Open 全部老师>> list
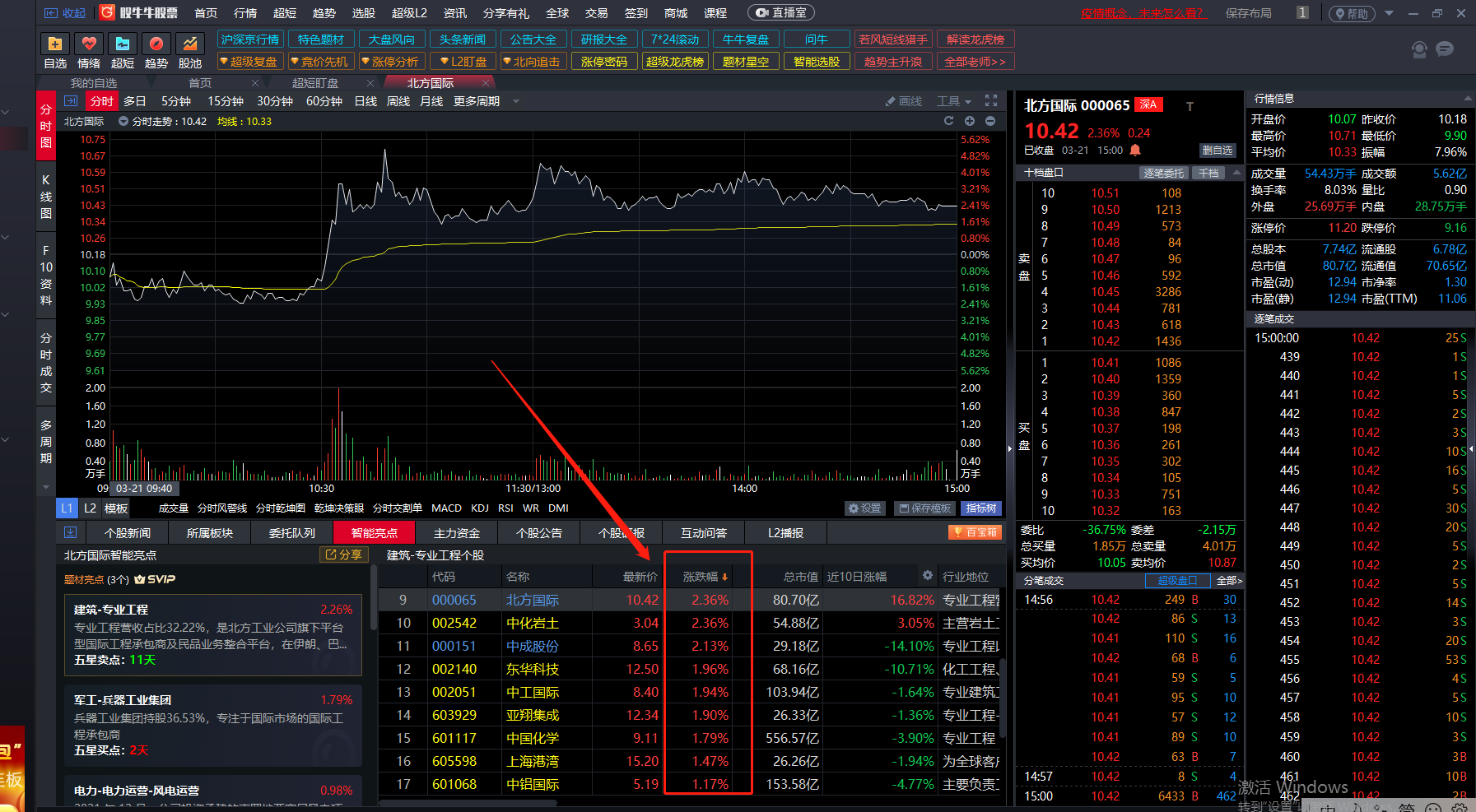Image resolution: width=1476 pixels, height=812 pixels. click(975, 62)
